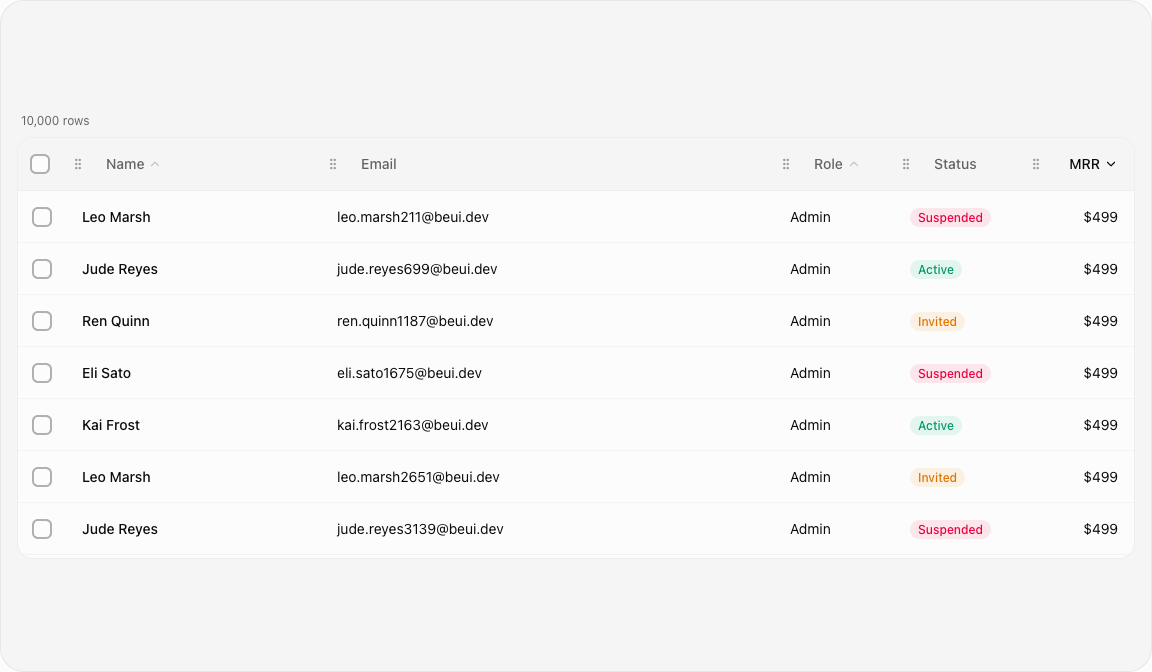The width and height of the screenshot is (1152, 672).
Task: Click the email jude.reyes699@beui.dev
Action: (x=417, y=270)
